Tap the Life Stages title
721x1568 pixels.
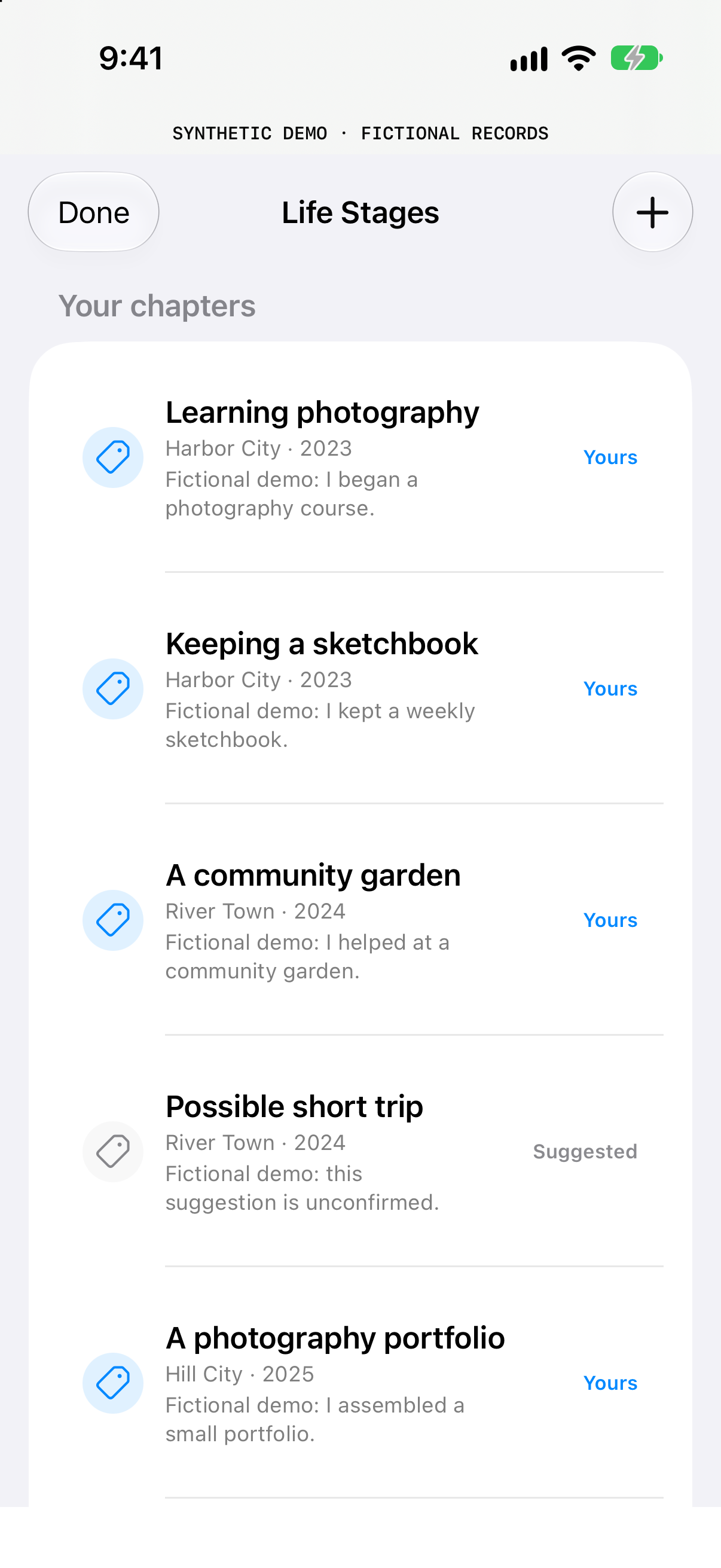(x=360, y=212)
